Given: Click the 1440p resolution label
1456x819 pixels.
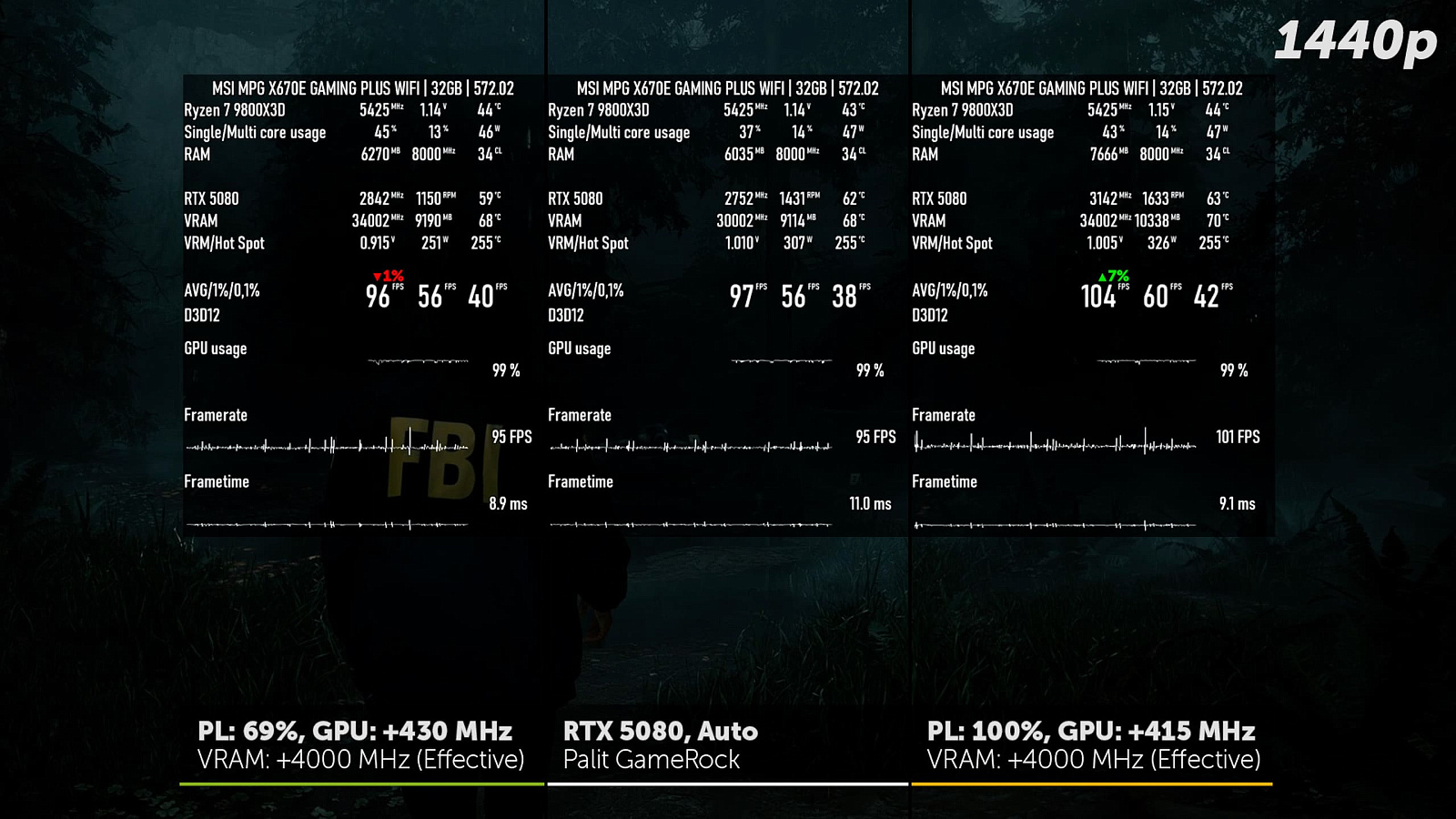Looking at the screenshot, I should click(x=1355, y=42).
